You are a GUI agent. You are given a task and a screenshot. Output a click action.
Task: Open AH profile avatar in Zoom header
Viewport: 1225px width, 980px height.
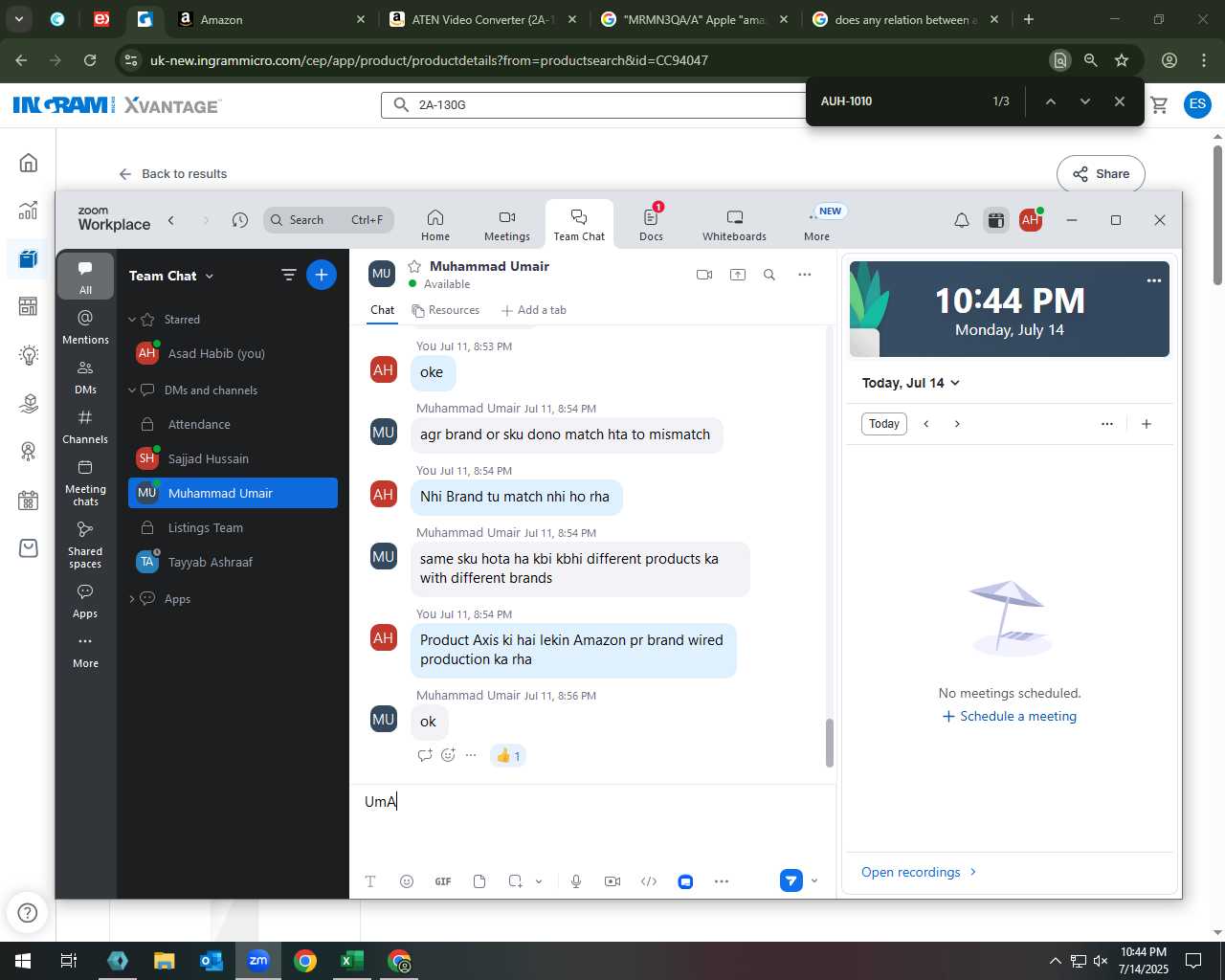[x=1031, y=220]
